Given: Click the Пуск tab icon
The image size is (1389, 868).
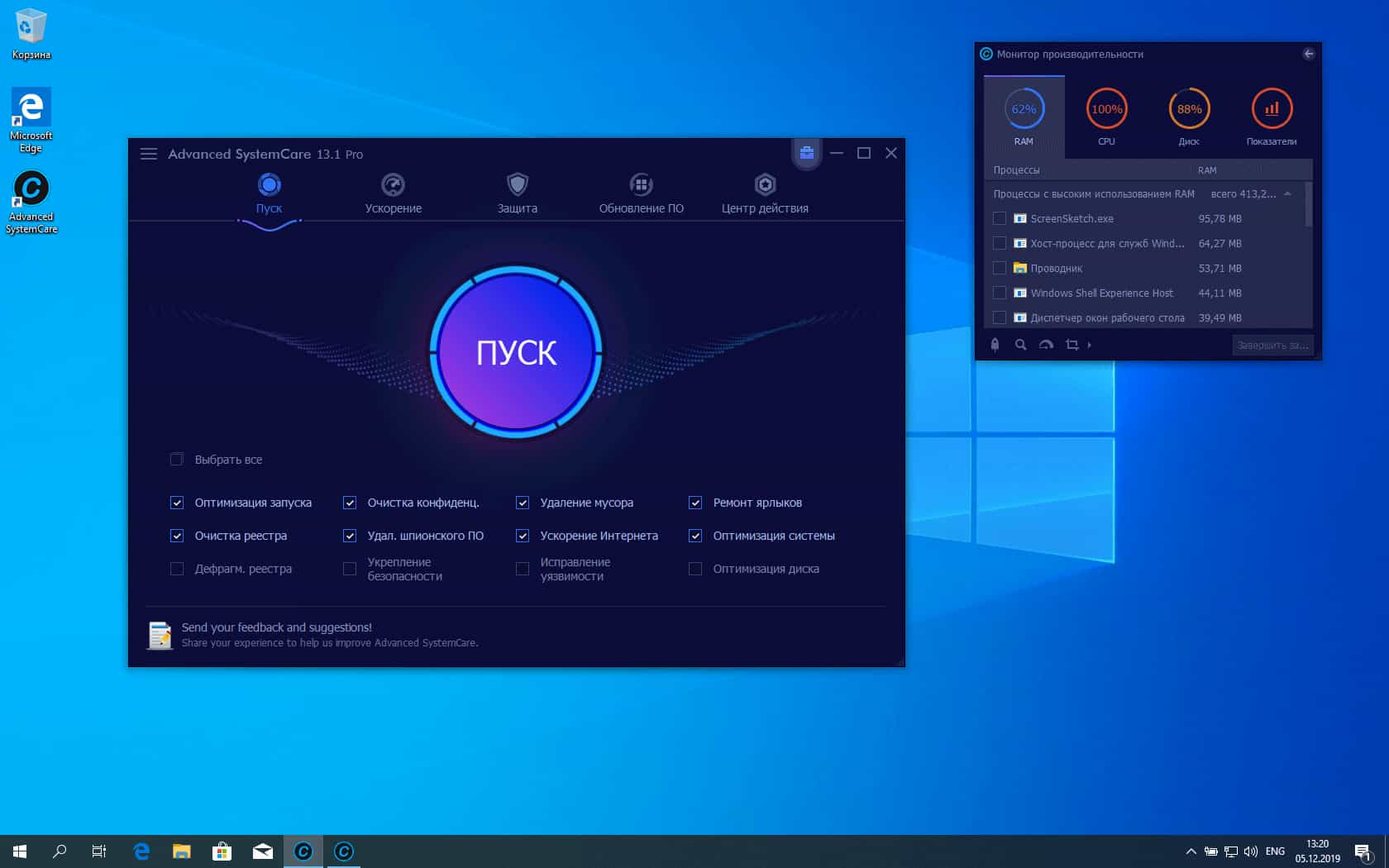Looking at the screenshot, I should click(269, 184).
